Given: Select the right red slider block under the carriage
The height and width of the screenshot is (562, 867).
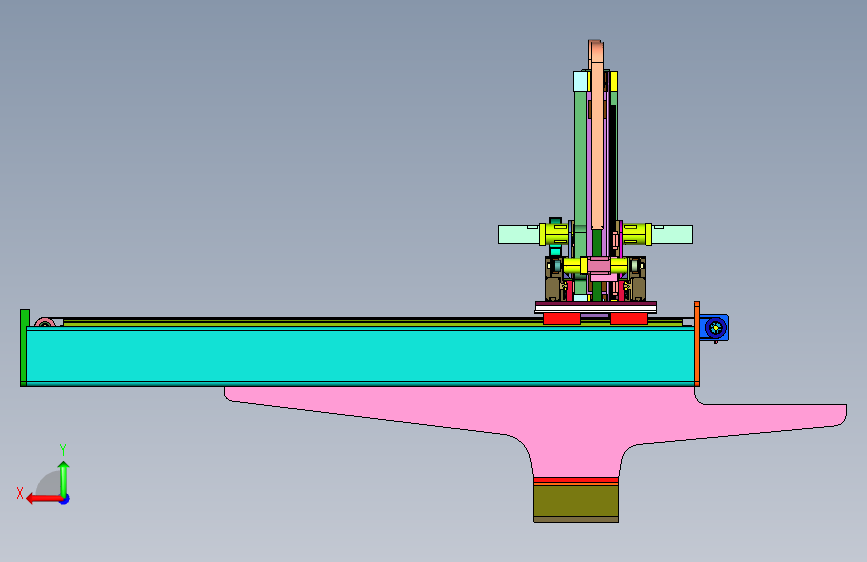Looking at the screenshot, I should (629, 319).
